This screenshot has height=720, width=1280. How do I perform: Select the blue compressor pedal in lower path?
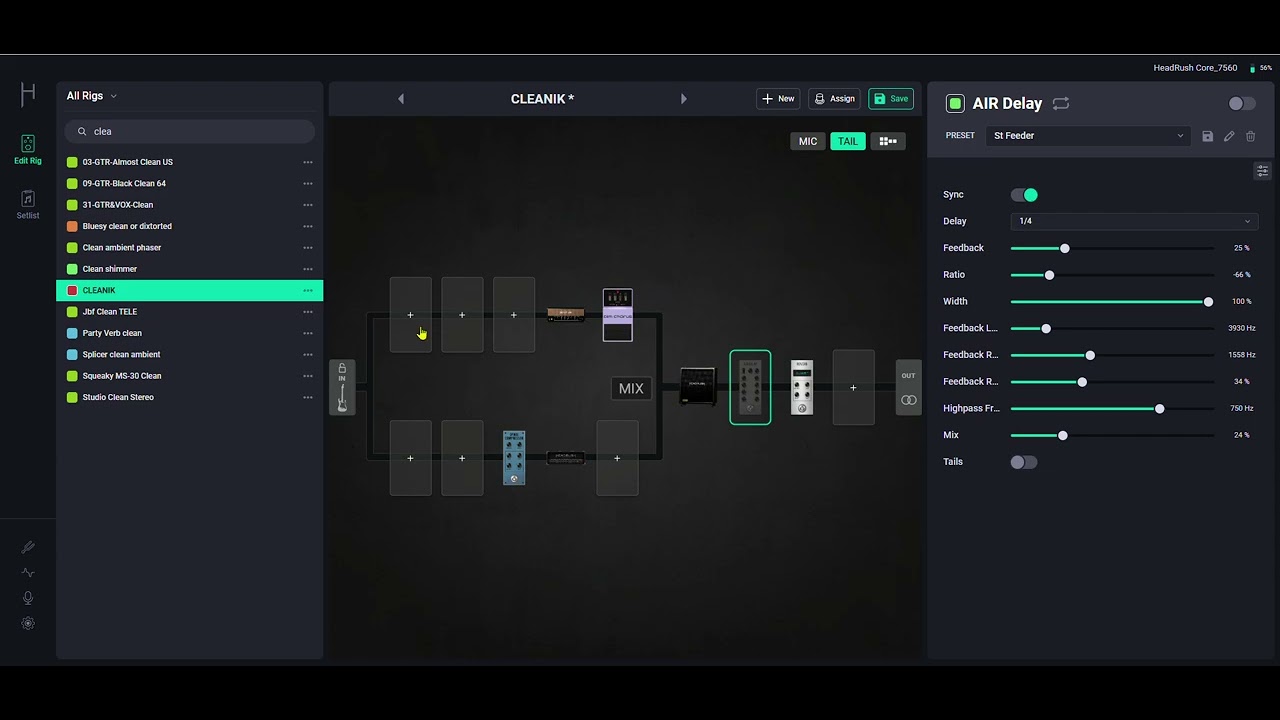(x=514, y=458)
